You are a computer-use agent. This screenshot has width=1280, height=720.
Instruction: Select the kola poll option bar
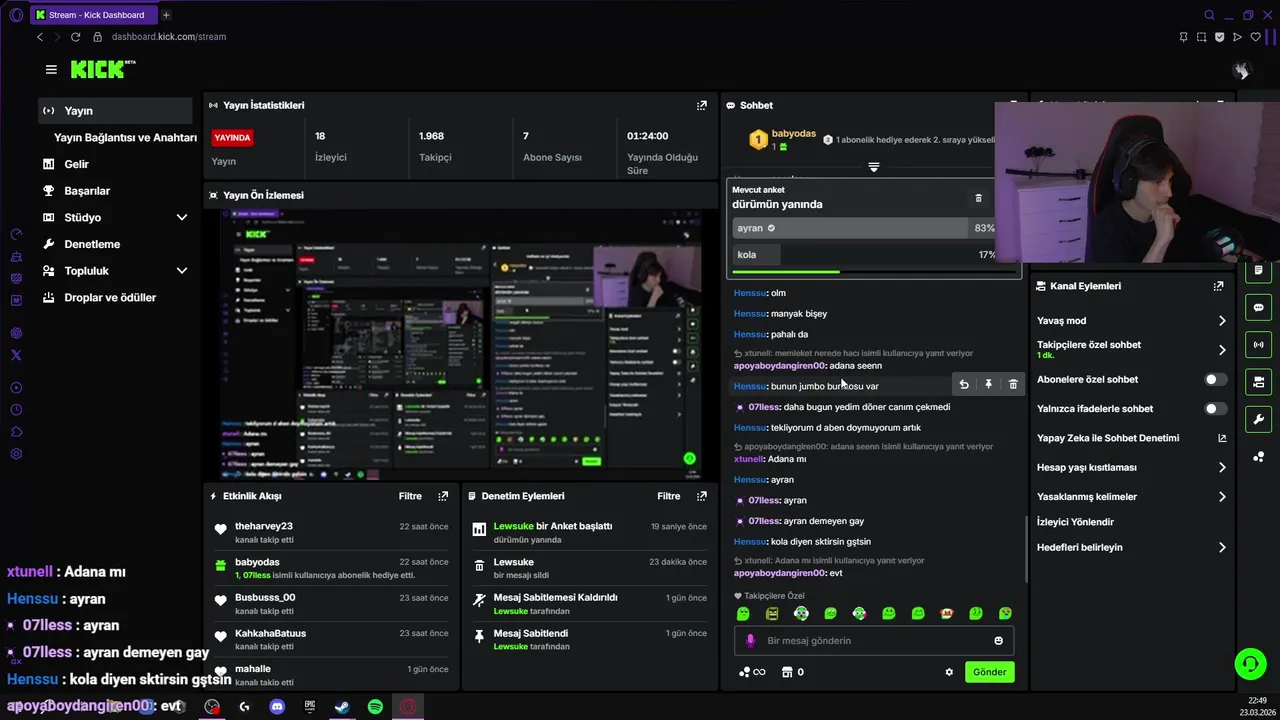864,255
